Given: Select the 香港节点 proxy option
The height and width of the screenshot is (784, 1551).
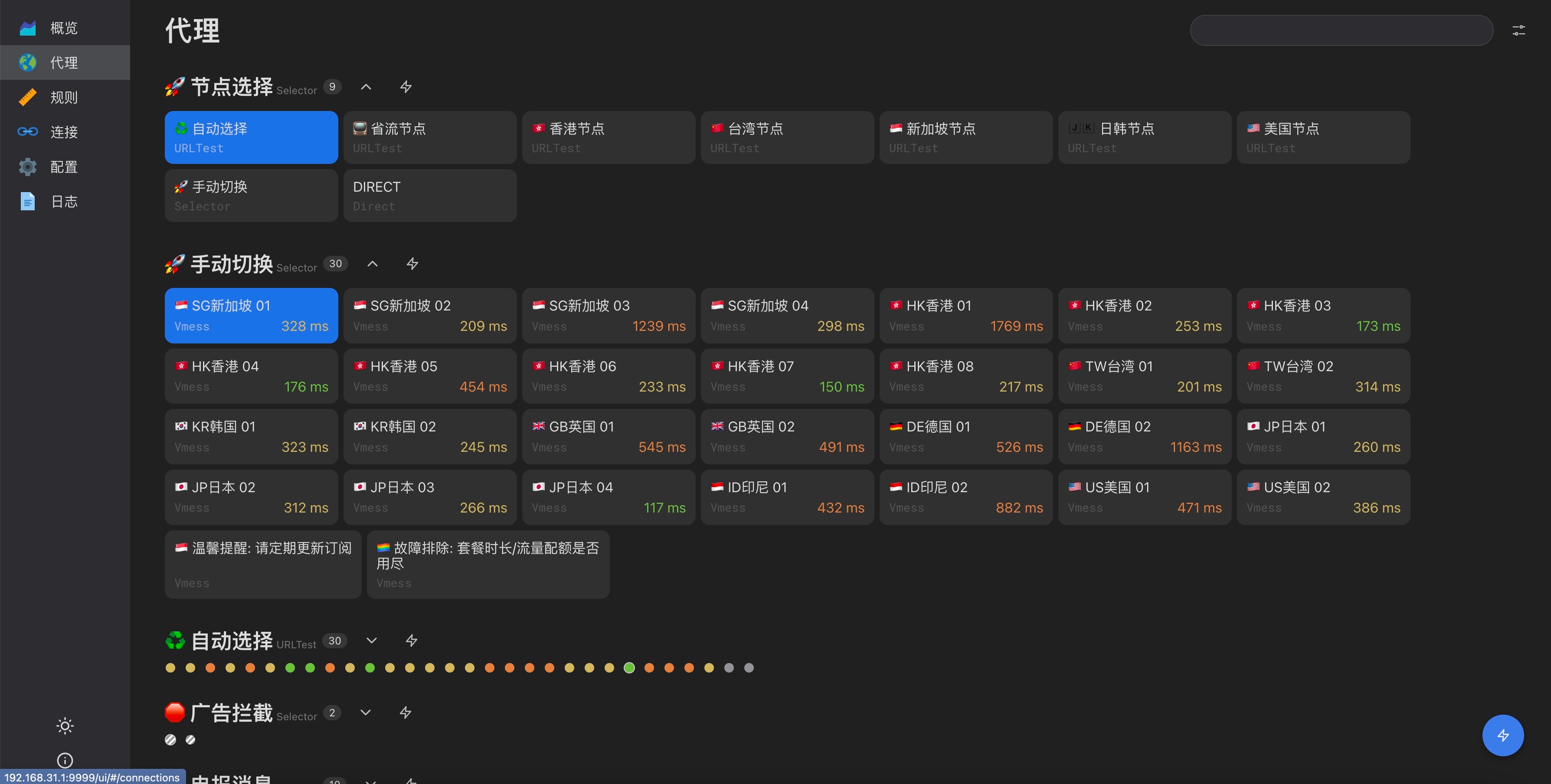Looking at the screenshot, I should (x=608, y=137).
